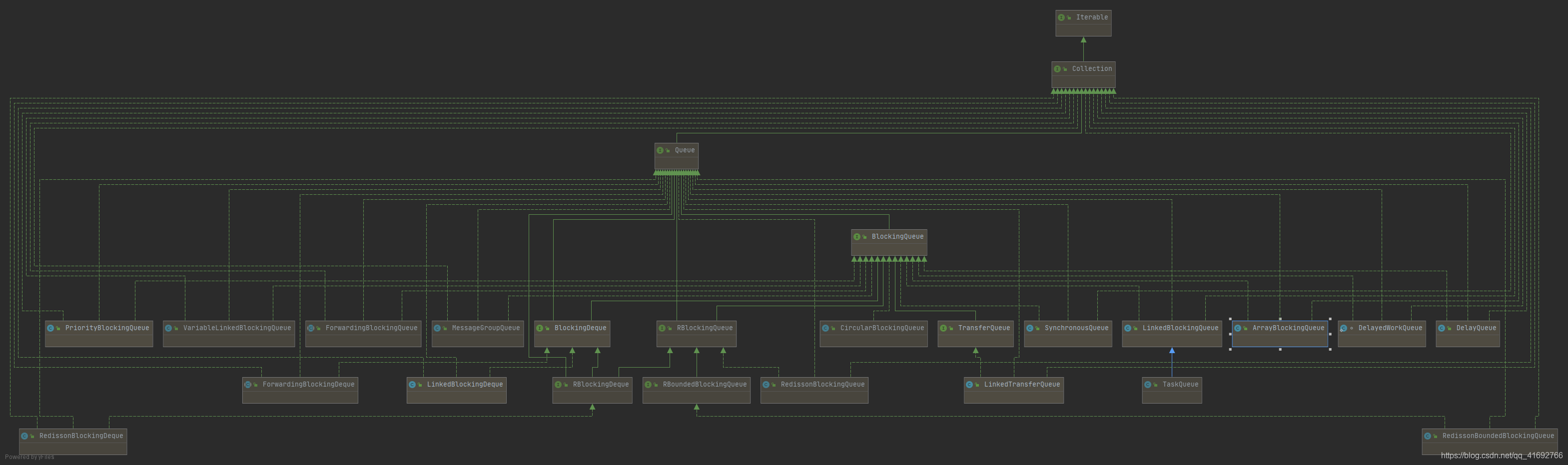Click the ForwardingBlockingQueue class icon

[311, 328]
